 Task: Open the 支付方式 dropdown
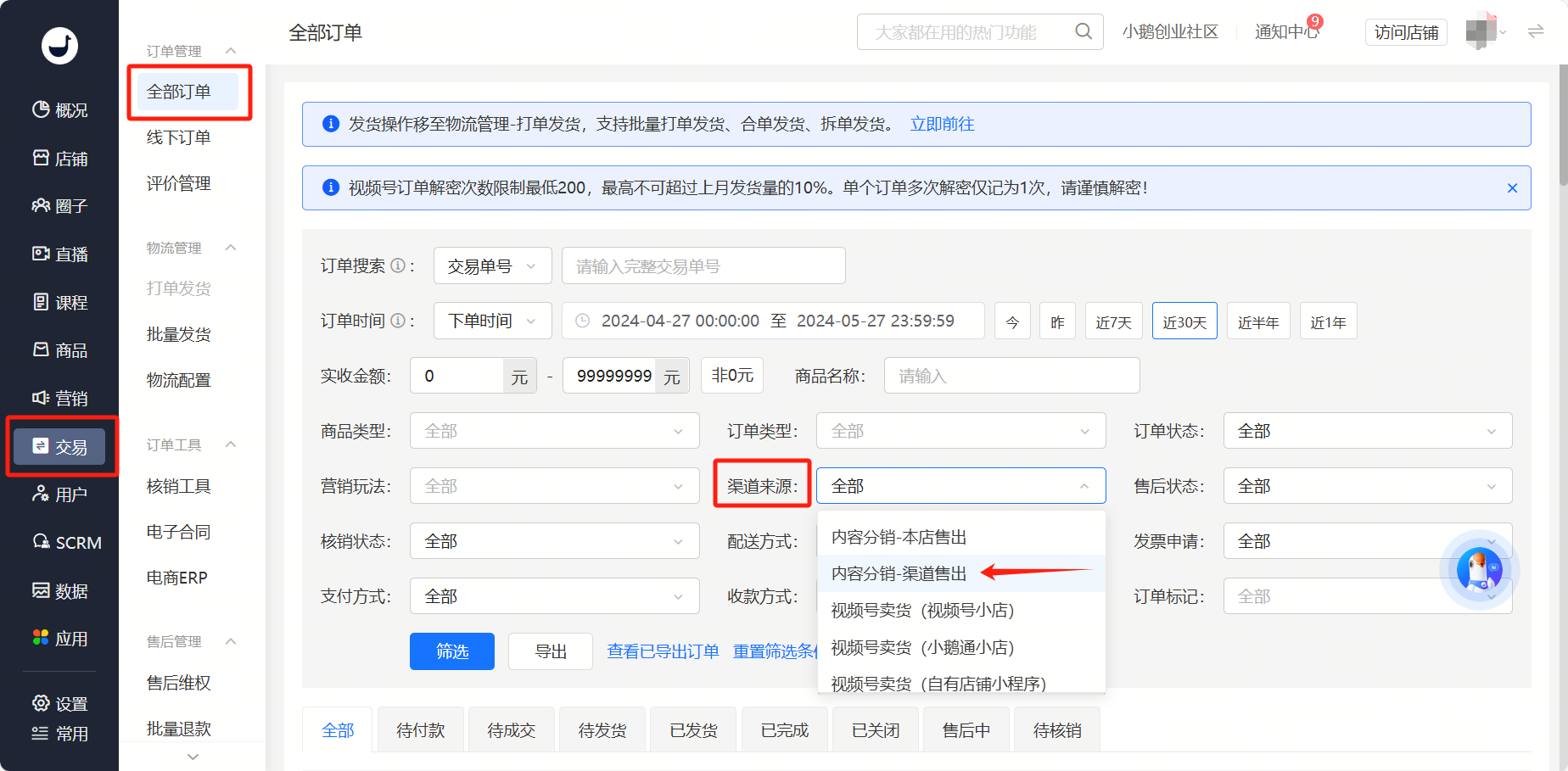click(x=555, y=596)
